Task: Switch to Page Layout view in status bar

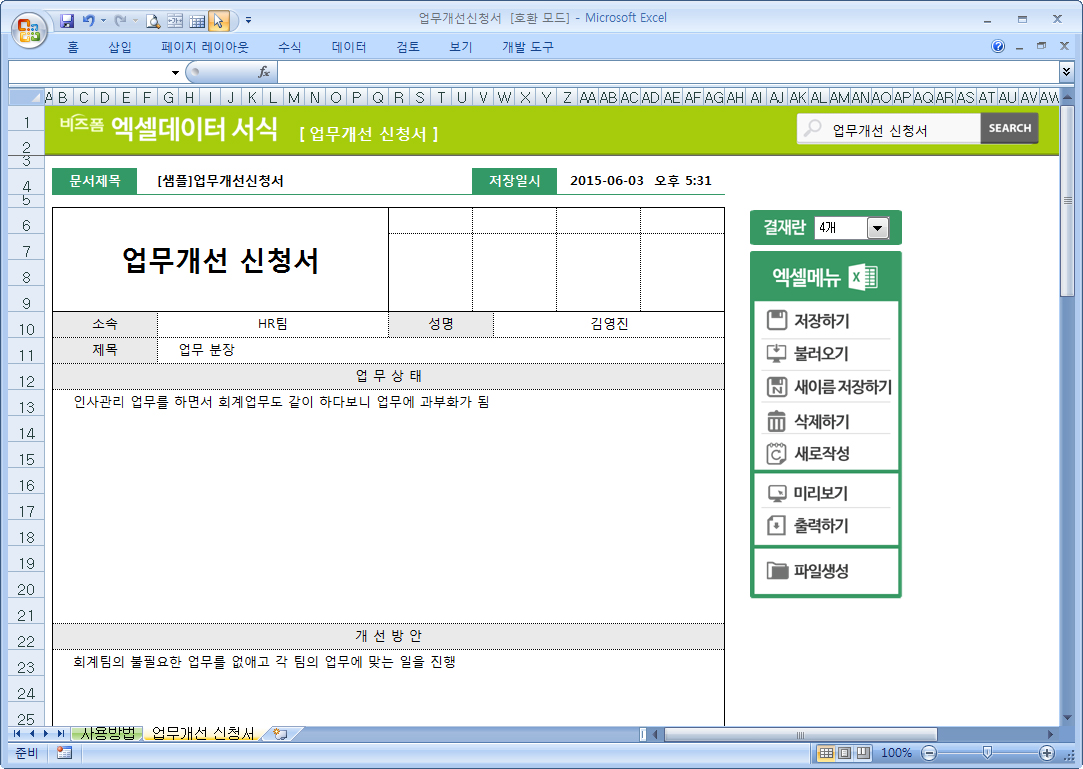Action: (x=844, y=753)
